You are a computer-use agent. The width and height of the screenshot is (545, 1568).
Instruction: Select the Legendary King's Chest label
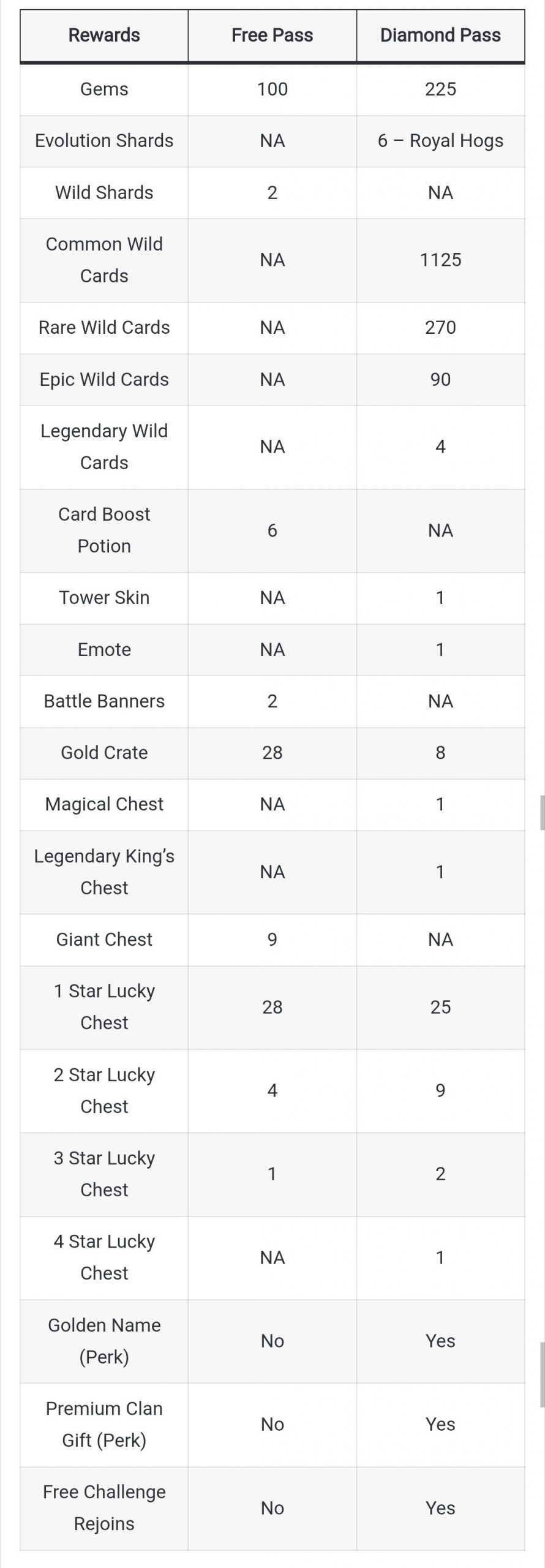click(104, 872)
